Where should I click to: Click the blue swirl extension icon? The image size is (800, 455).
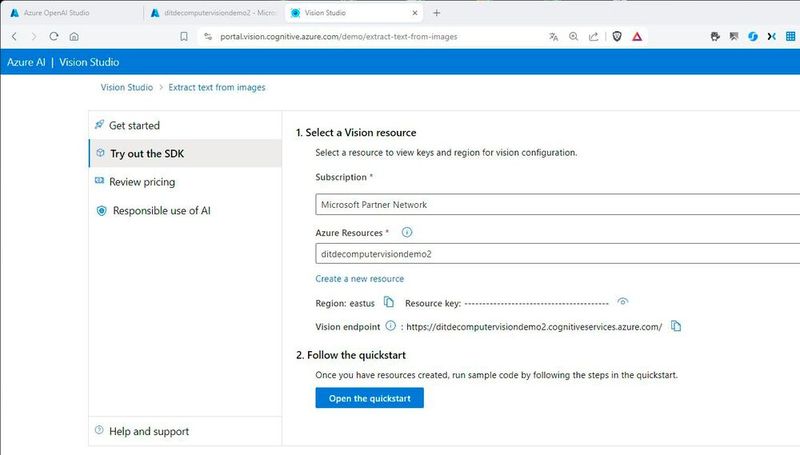[753, 36]
